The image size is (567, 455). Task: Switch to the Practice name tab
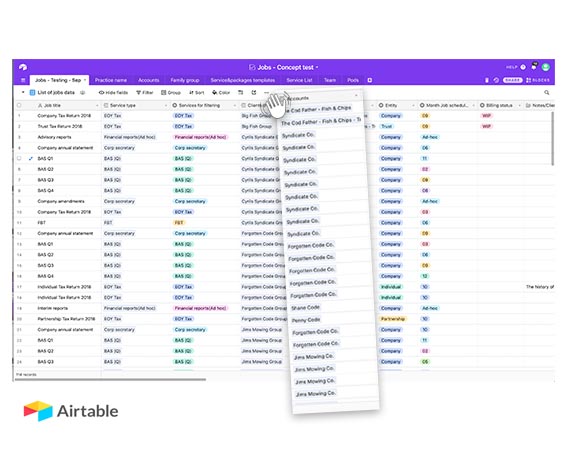(111, 80)
